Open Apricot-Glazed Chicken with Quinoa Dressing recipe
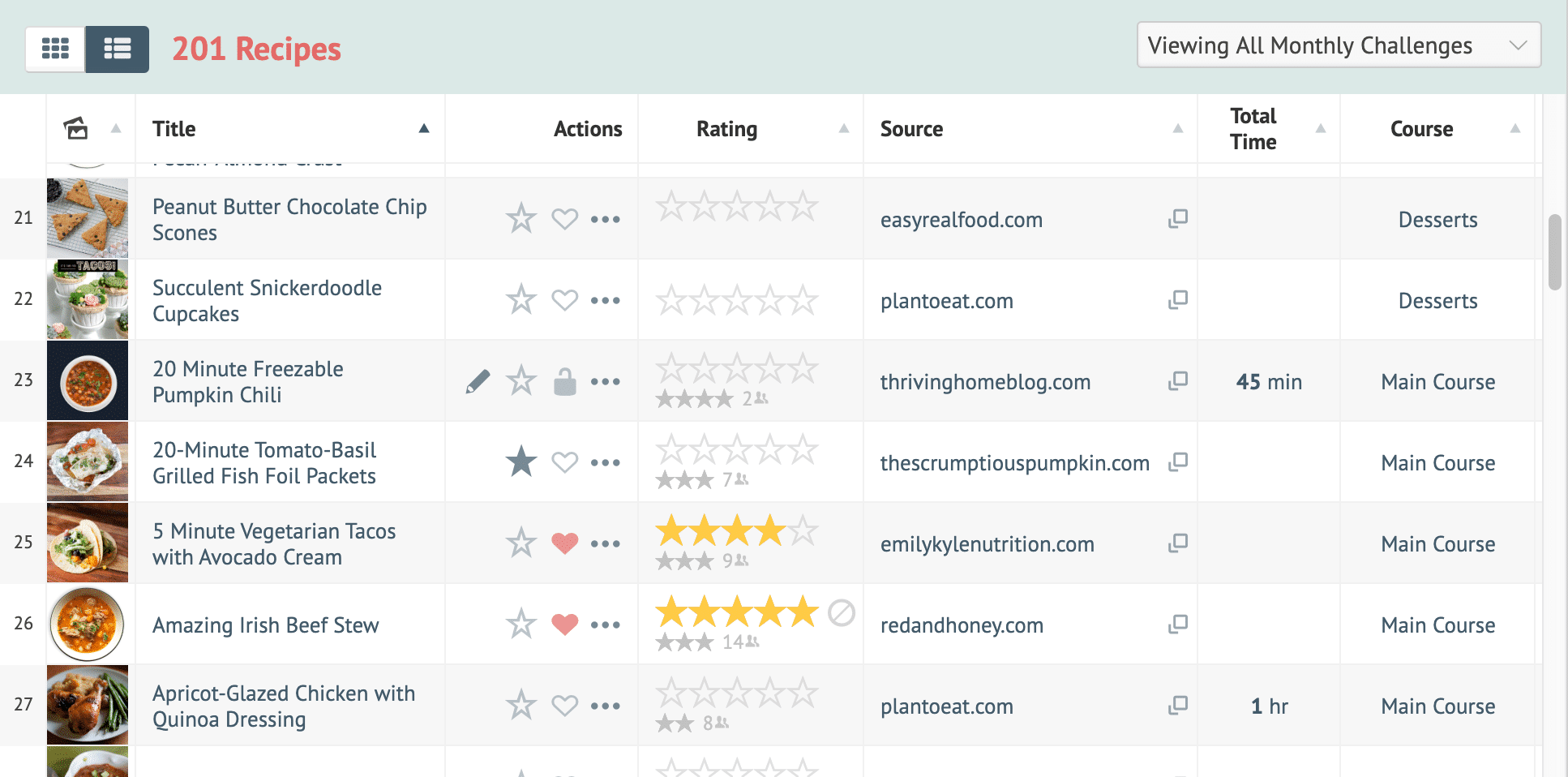The height and width of the screenshot is (777, 1568). [283, 706]
